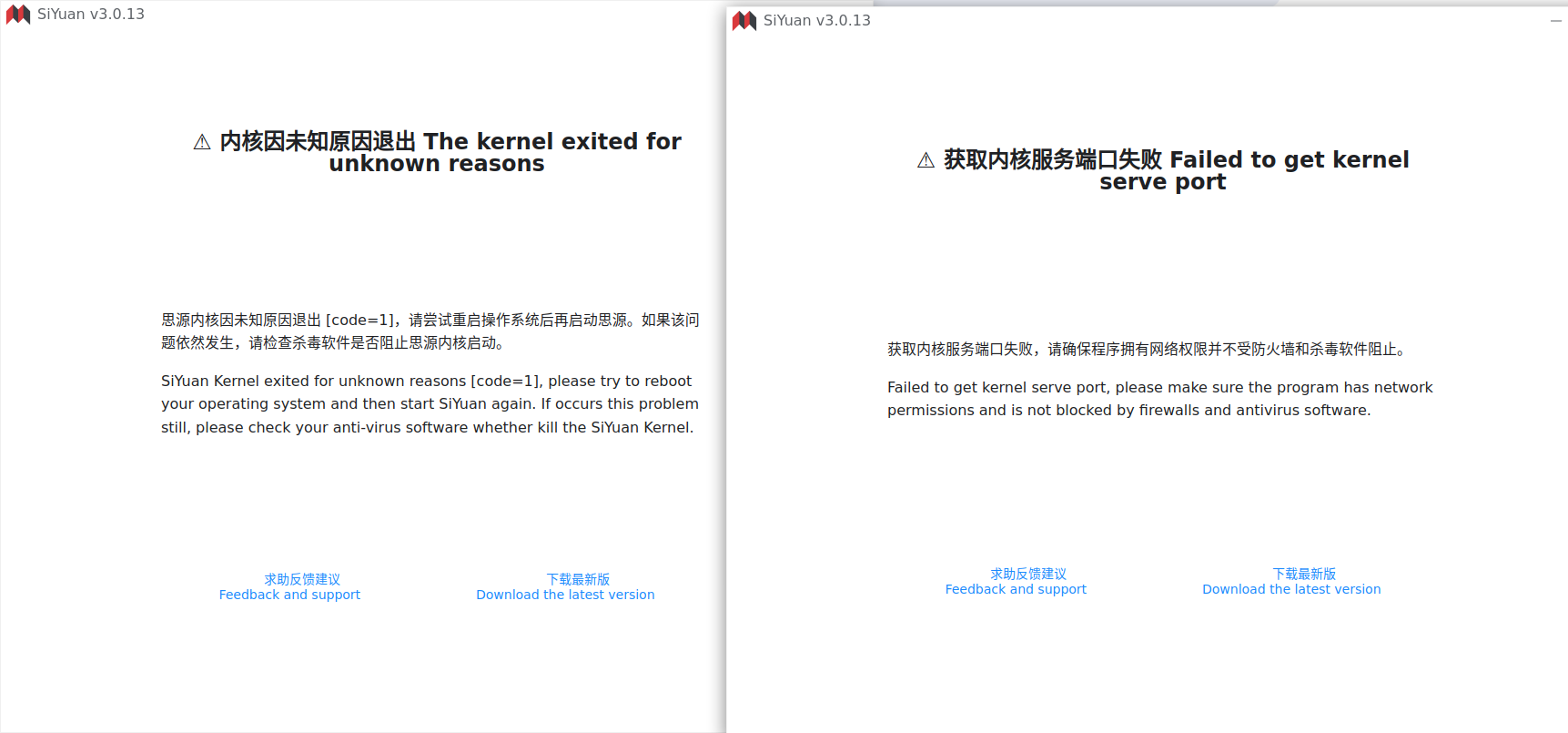Click the SiYuan logo in the right window
This screenshot has width=1568, height=733.
pyautogui.click(x=744, y=21)
